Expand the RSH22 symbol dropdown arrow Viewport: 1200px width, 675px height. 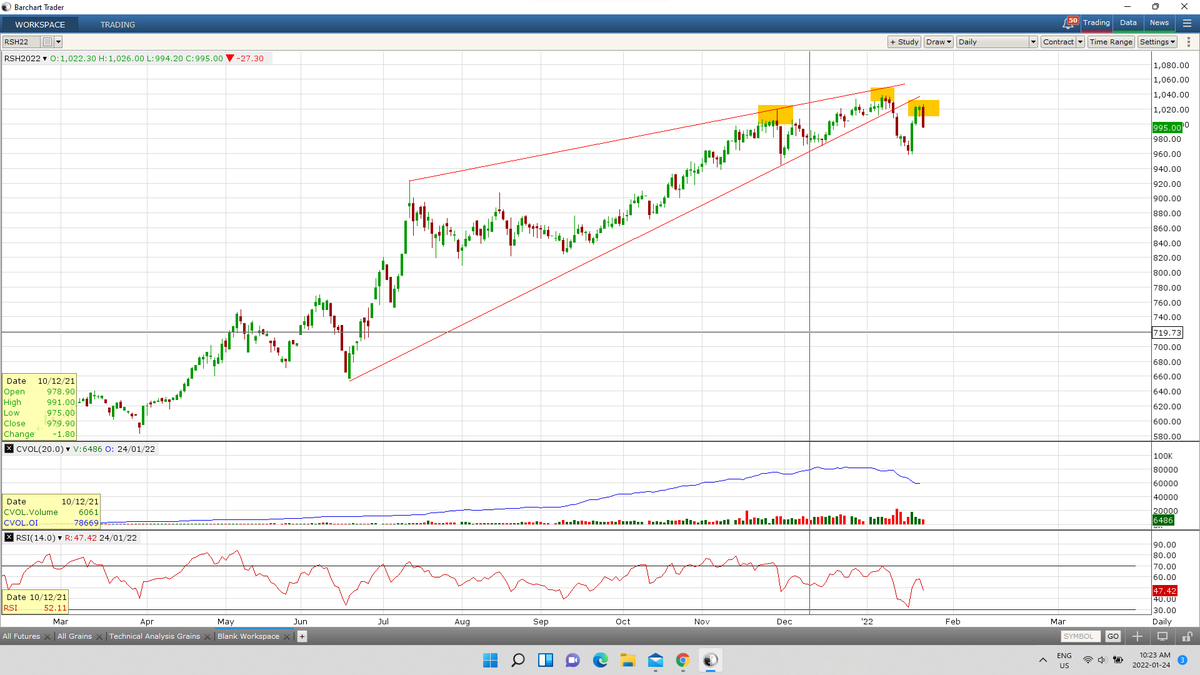click(x=58, y=42)
